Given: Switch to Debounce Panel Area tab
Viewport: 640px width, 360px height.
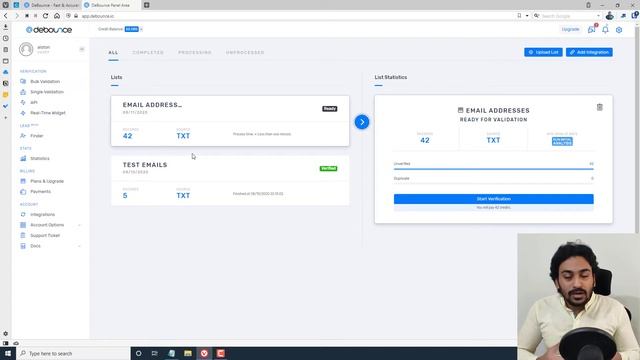Looking at the screenshot, I should click(111, 5).
